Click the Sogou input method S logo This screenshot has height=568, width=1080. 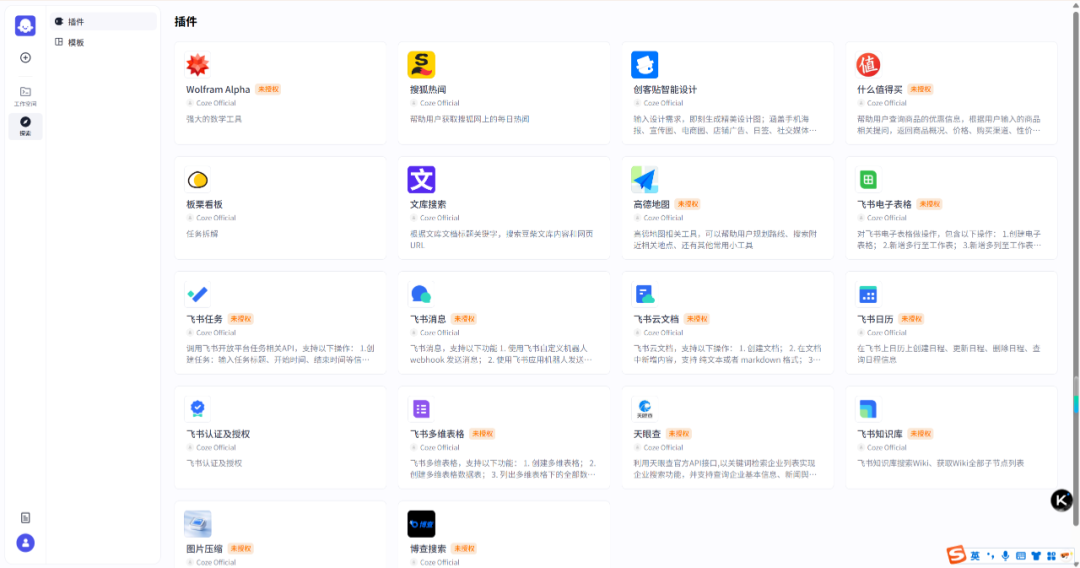956,555
